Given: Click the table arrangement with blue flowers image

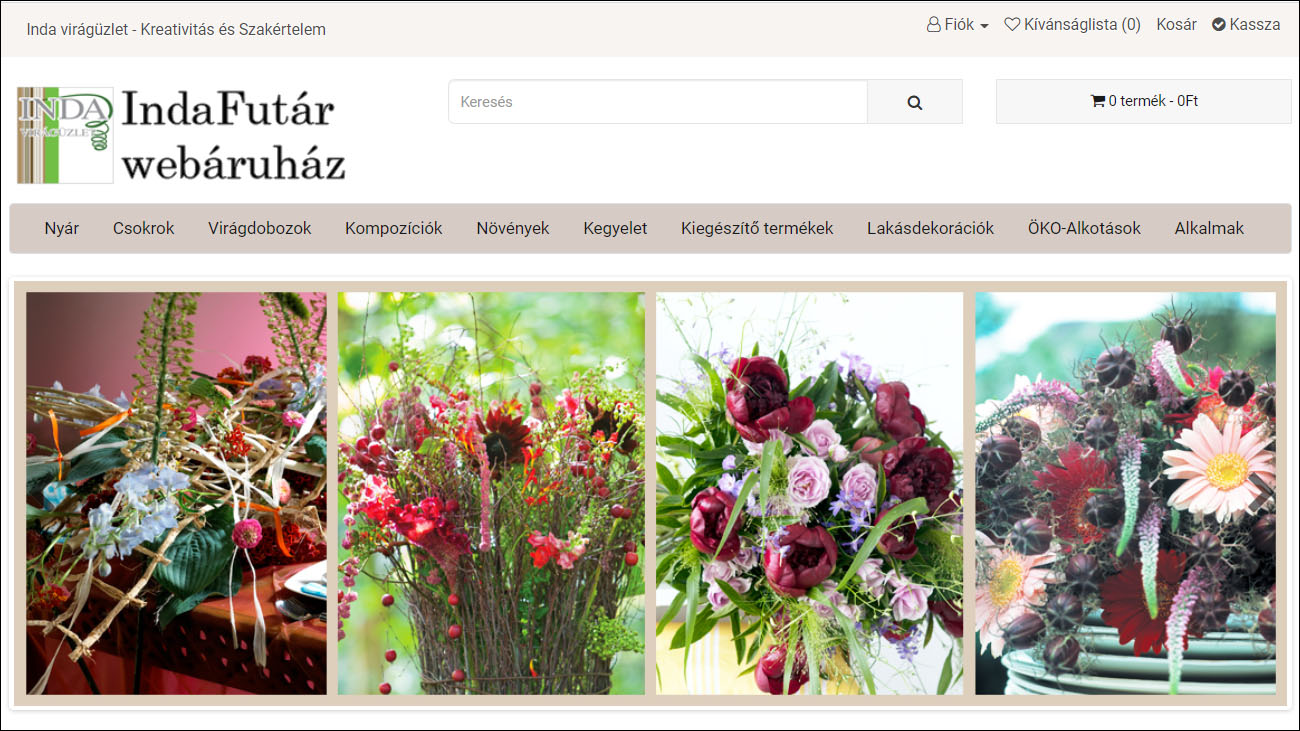Looking at the screenshot, I should tap(176, 493).
